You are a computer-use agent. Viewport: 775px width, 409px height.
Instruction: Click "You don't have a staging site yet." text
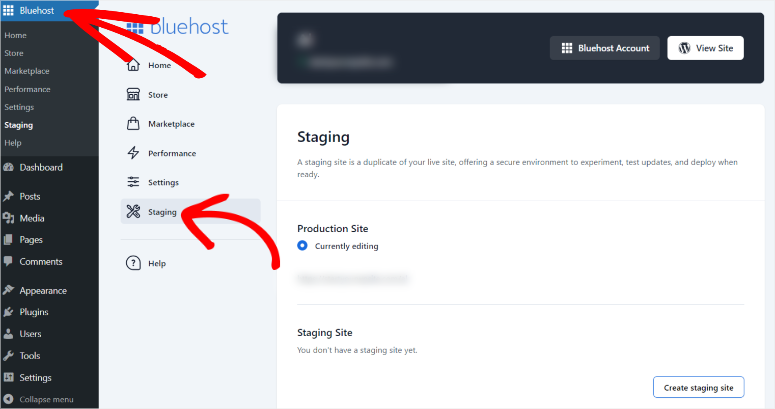pos(357,350)
